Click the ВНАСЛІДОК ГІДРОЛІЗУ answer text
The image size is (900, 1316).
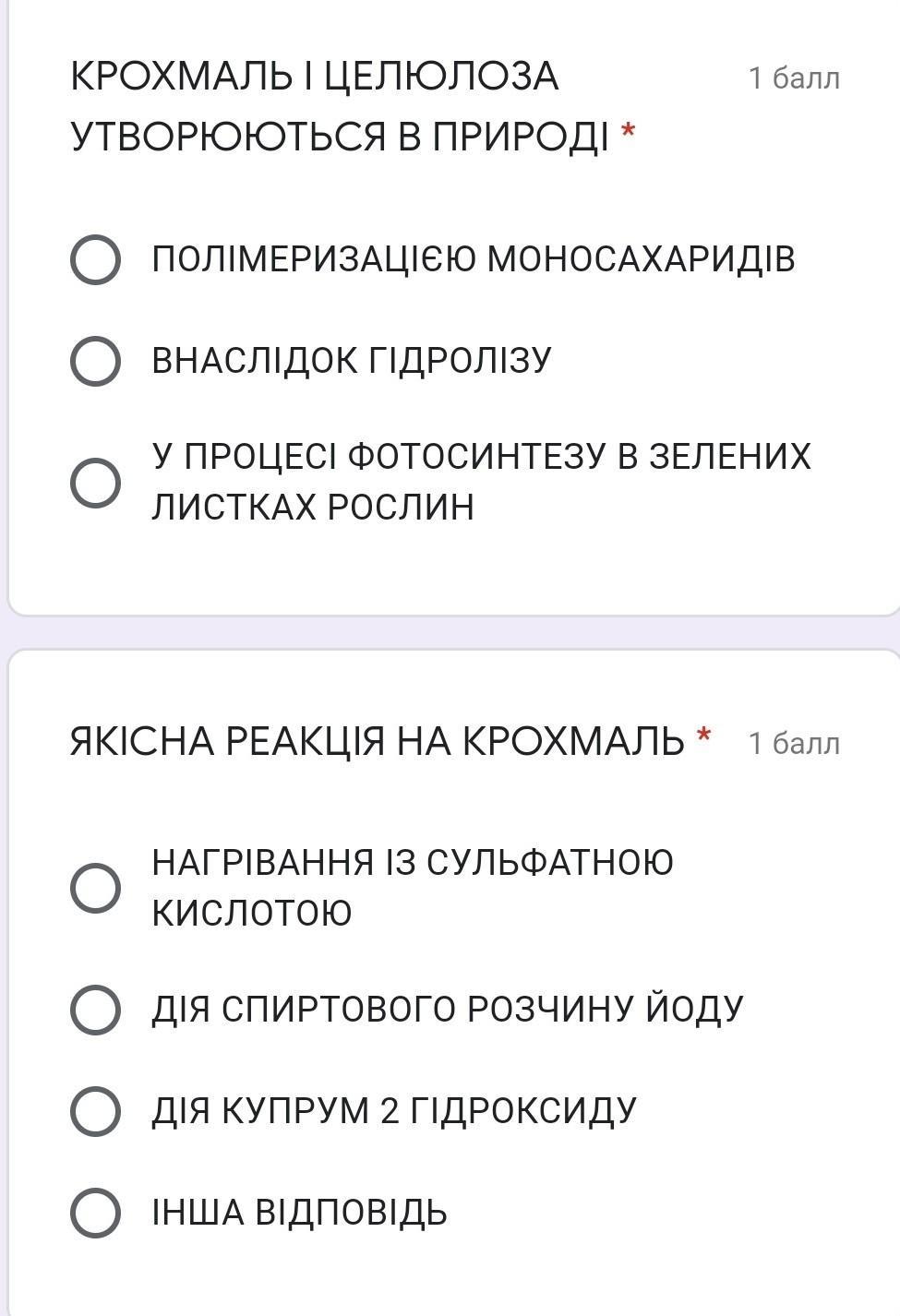(351, 360)
